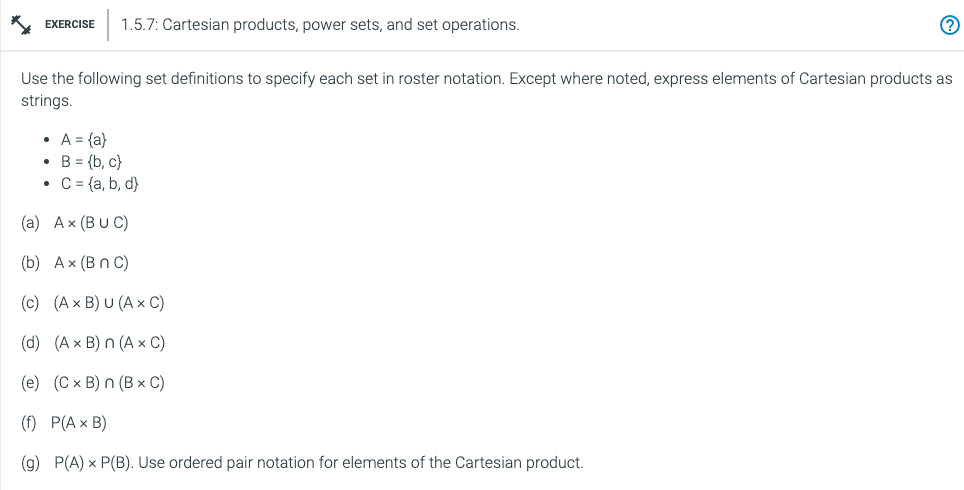Click the item letter marker (d)
The image size is (964, 490).
tap(31, 343)
